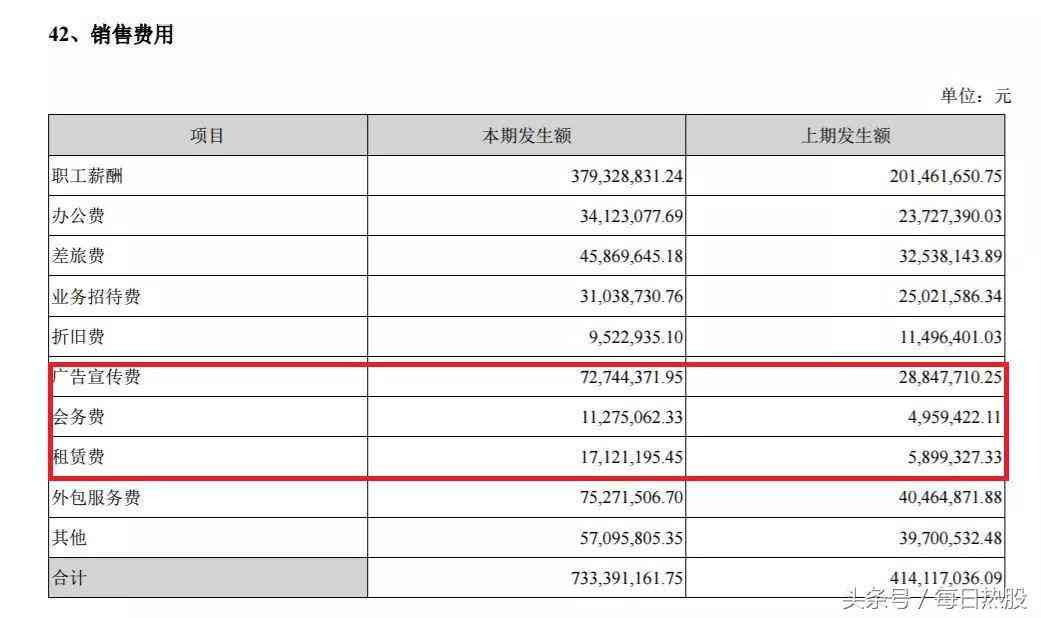Select the 职工薪酬 row label
The height and width of the screenshot is (618, 1041).
[87, 176]
